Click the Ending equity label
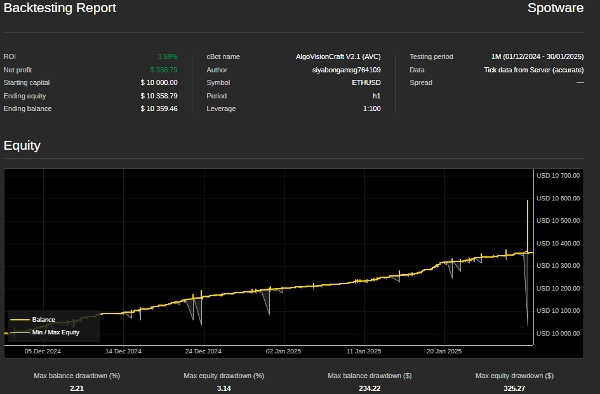 coord(25,96)
